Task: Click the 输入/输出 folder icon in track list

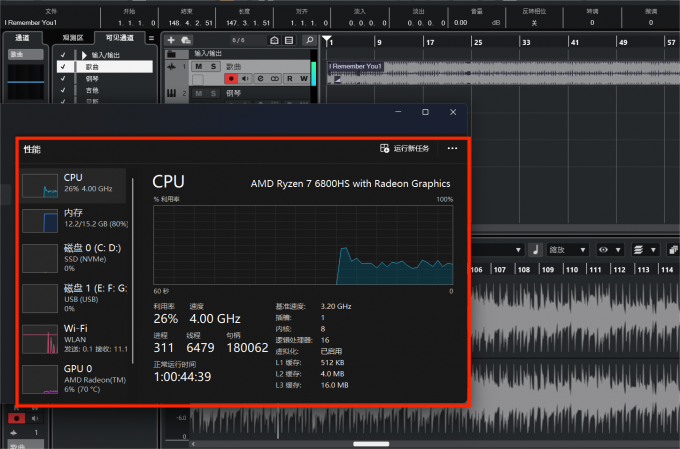Action: point(171,54)
